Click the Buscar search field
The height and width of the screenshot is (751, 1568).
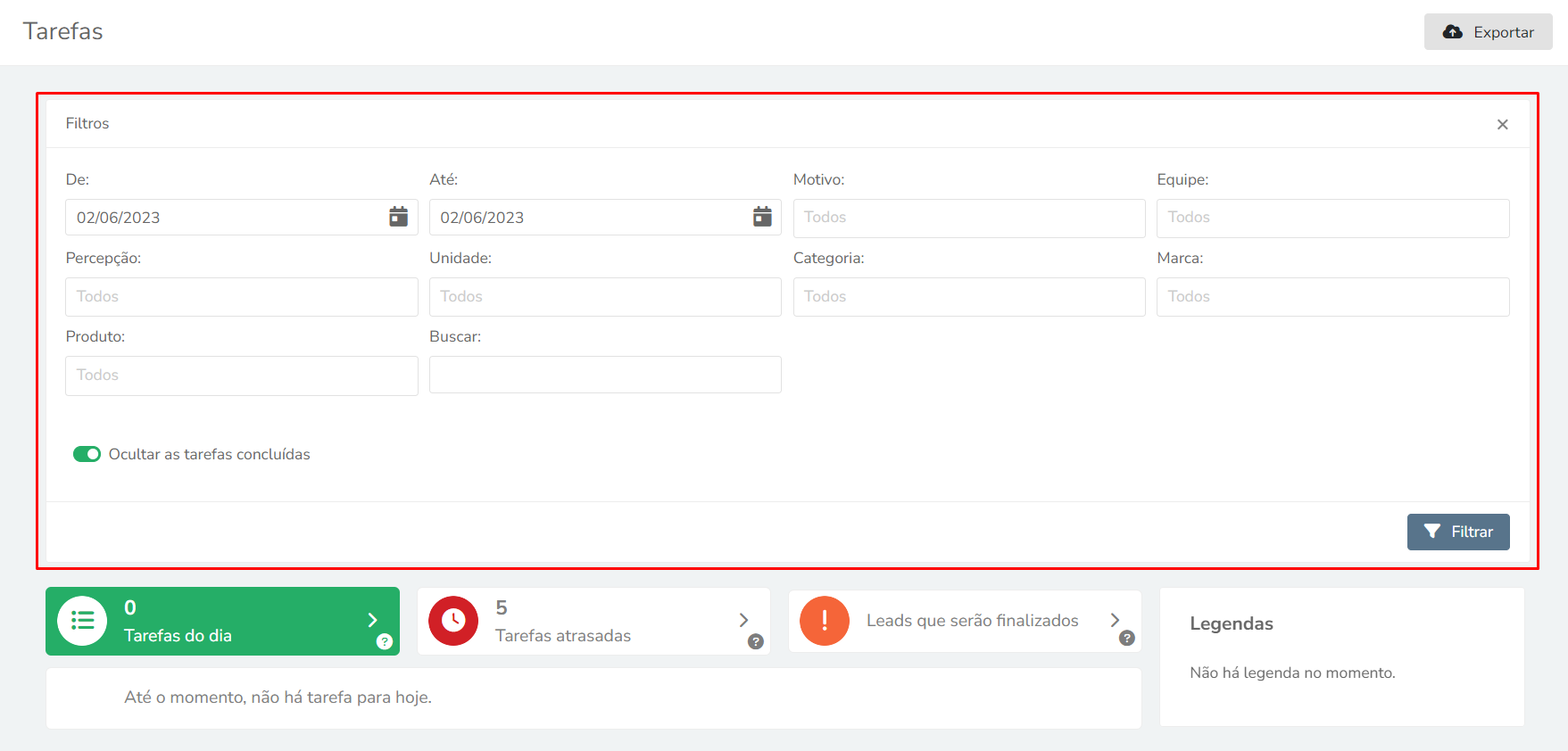(x=605, y=375)
